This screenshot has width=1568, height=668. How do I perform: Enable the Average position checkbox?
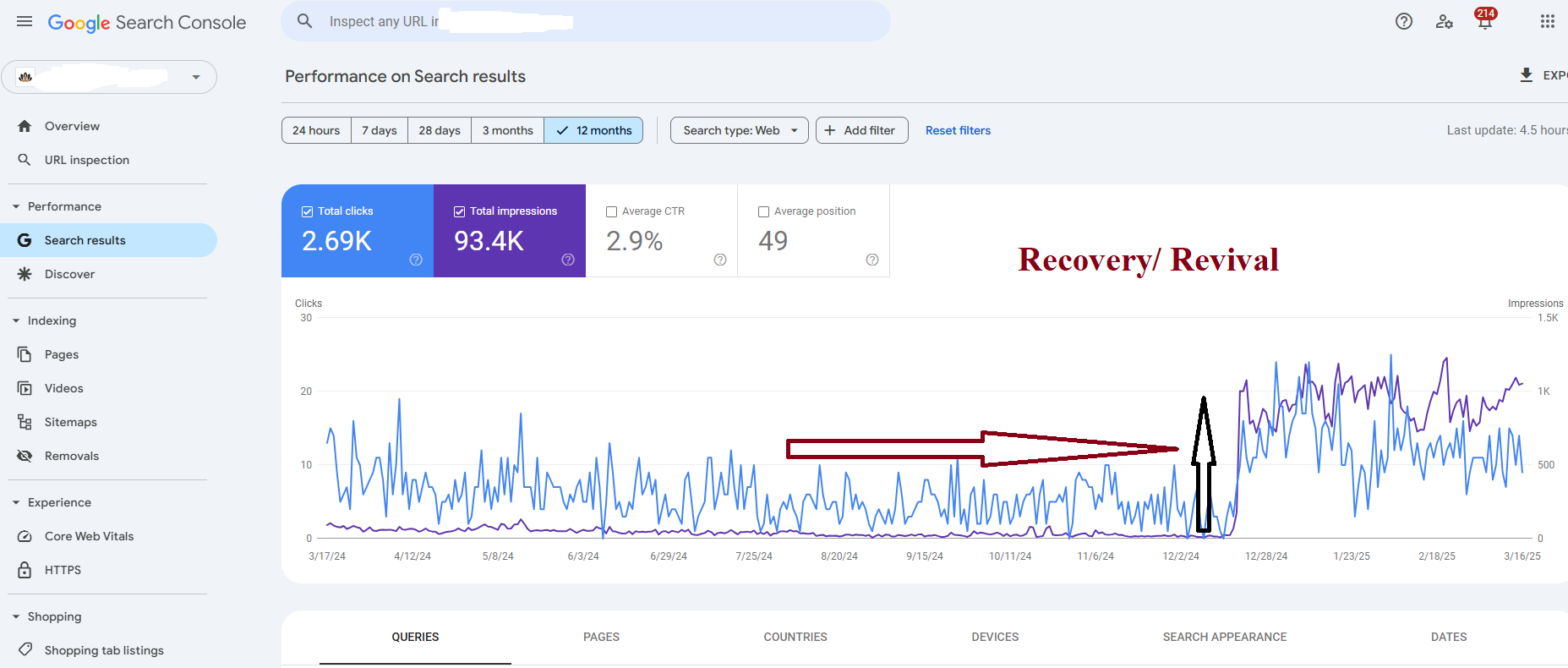coord(763,211)
